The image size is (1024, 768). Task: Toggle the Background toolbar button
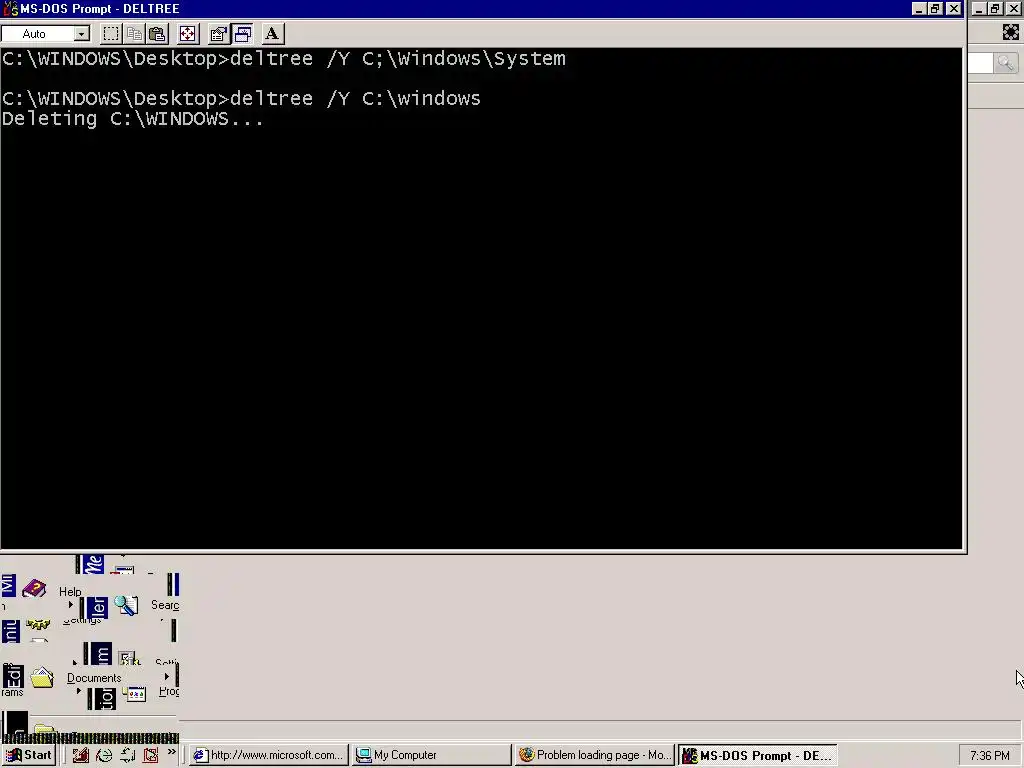tap(243, 34)
